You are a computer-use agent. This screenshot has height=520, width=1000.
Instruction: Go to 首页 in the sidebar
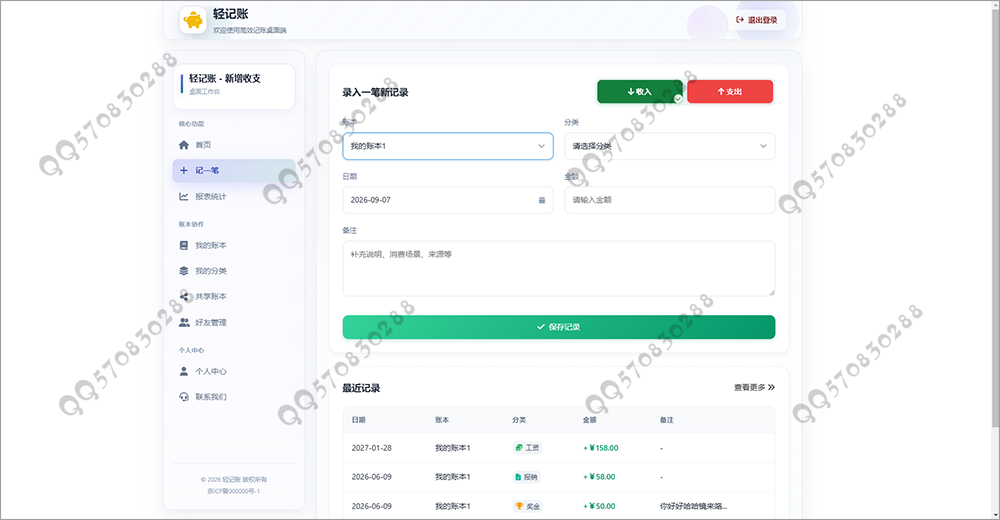point(233,145)
